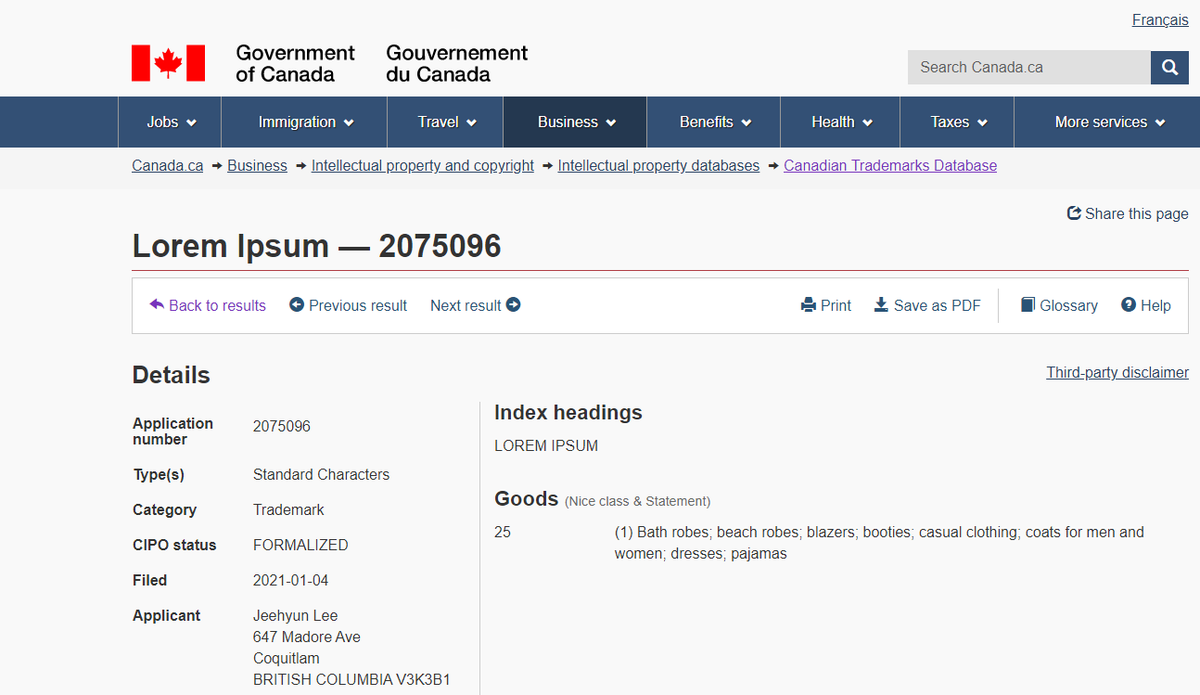Click the Trademark category value
The height and width of the screenshot is (695, 1200).
tap(289, 510)
